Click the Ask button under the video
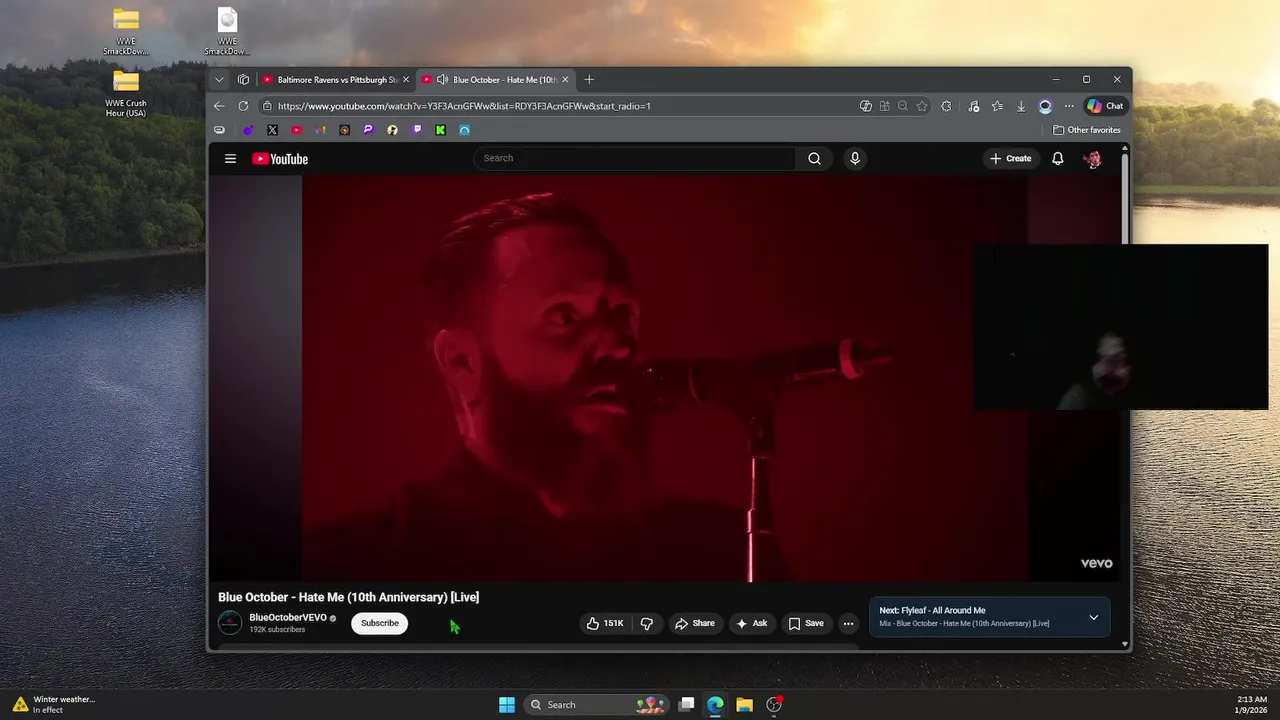This screenshot has height=720, width=1280. pos(752,623)
